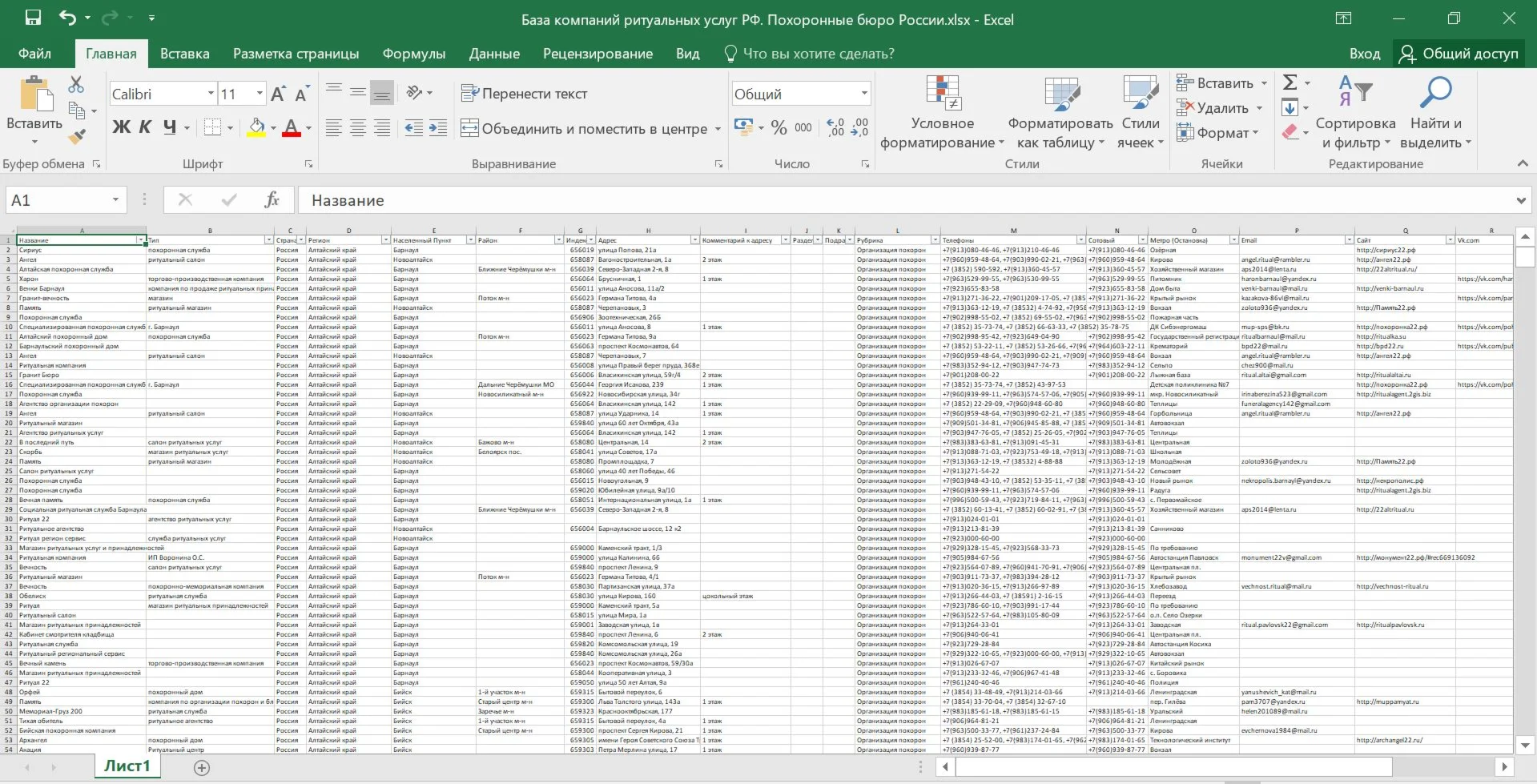Click the Вход sign-in link

(x=1364, y=54)
